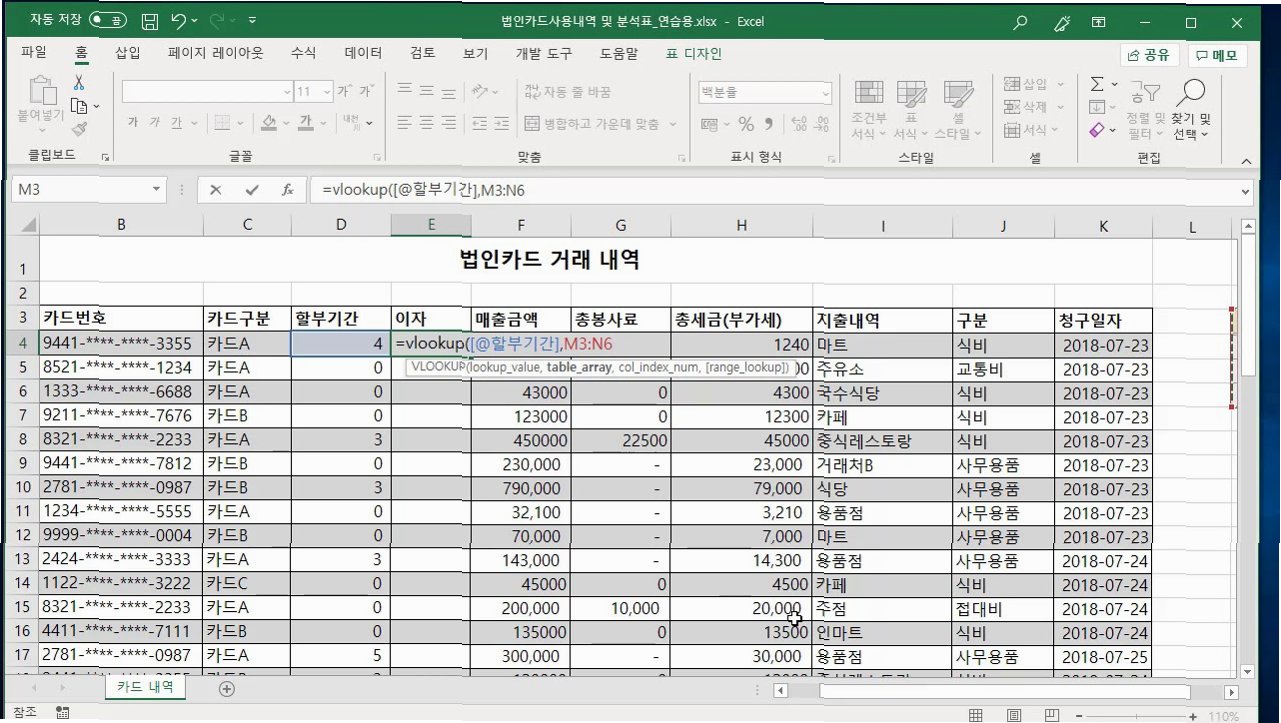Screen dimensions: 1281x723
Task: Click the Copy icon in the clipboard group
Action: (79, 106)
